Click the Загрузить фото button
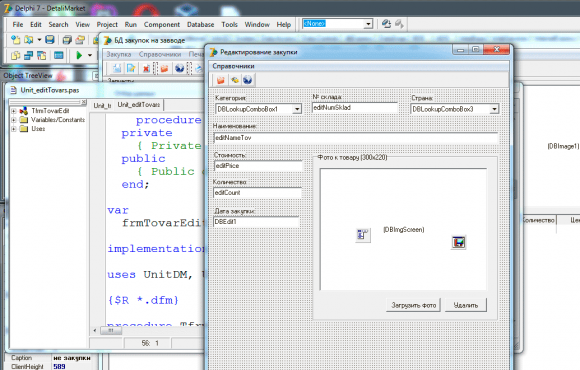580x370 pixels. point(414,305)
